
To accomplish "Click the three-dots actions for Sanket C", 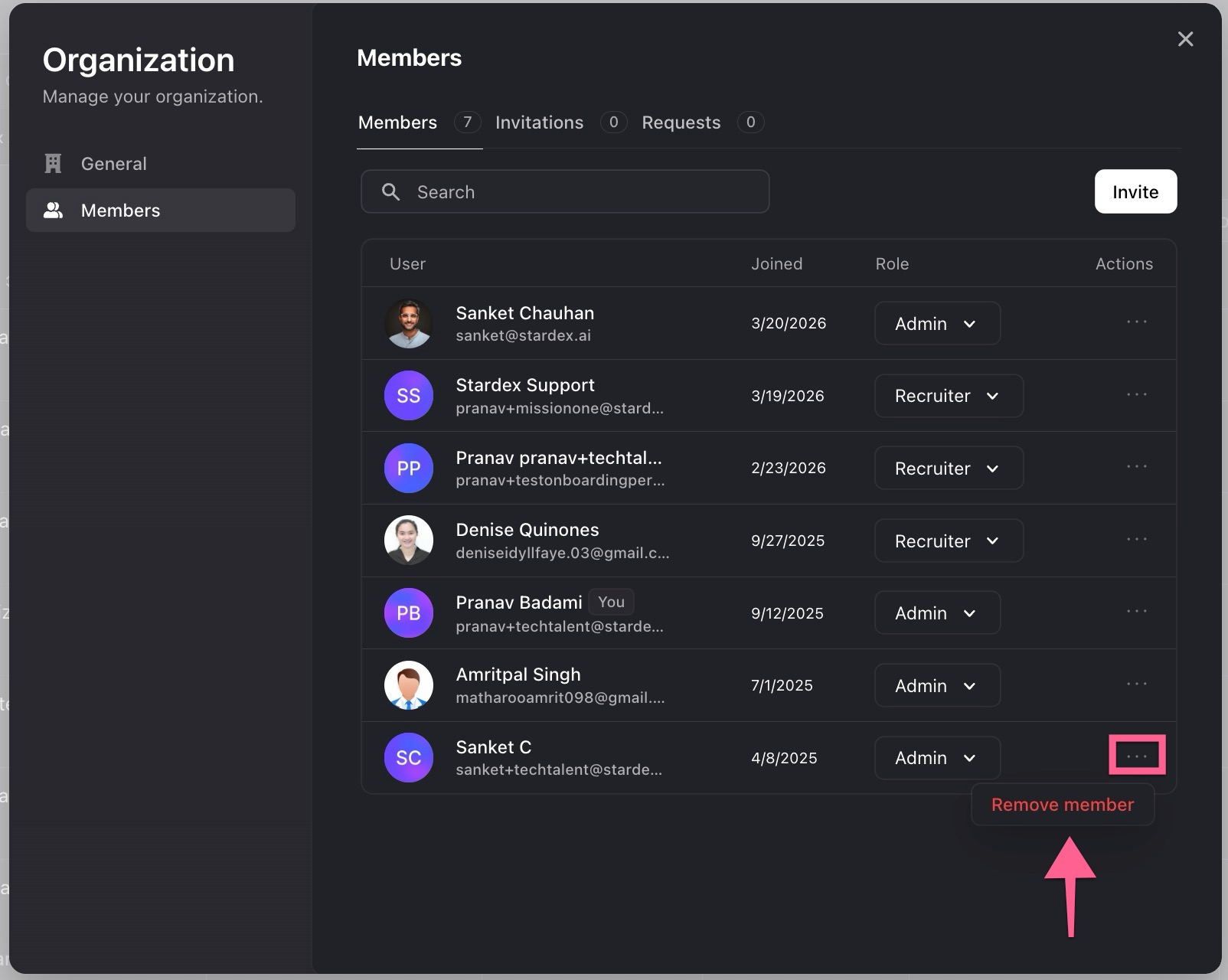I will (x=1137, y=756).
